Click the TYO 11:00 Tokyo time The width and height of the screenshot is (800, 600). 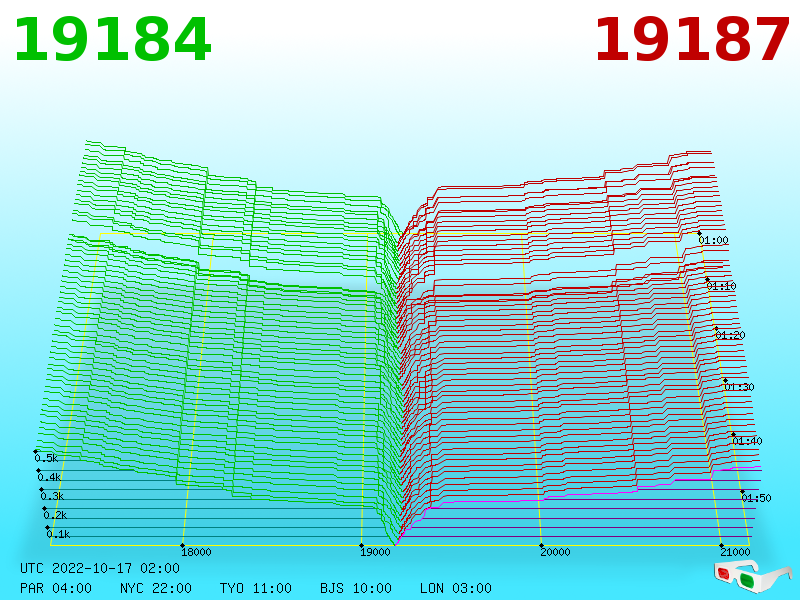(x=256, y=588)
